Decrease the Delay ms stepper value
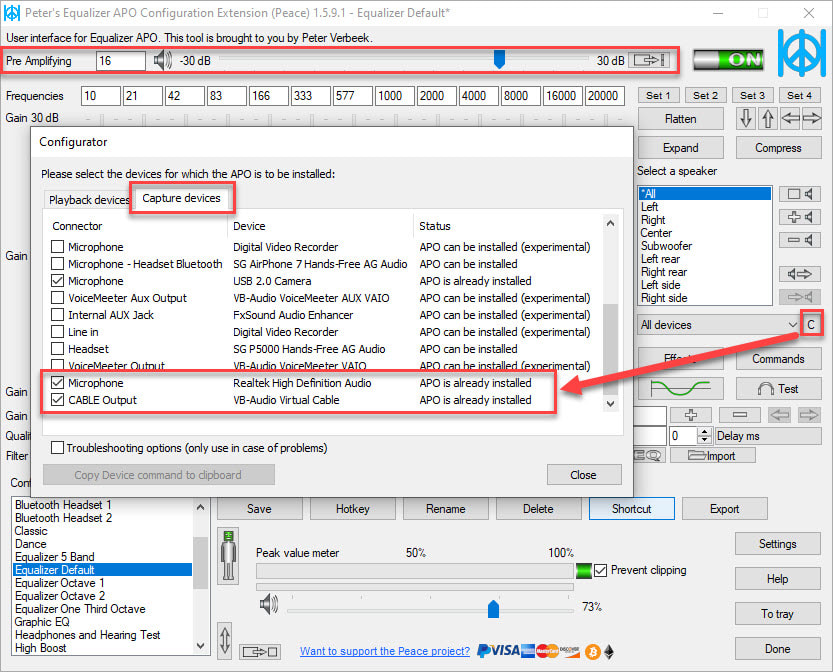Screen dimensions: 833x672 704,440
